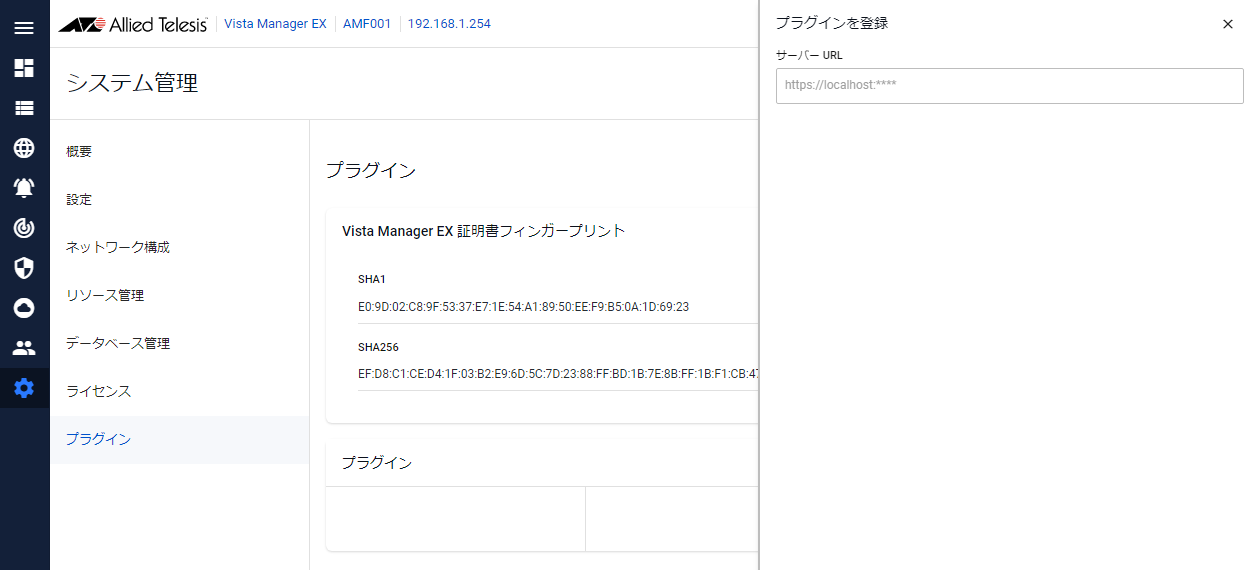Select ネットワーク構成 in the system menu
Screen dimensions: 1260x570
pos(180,248)
